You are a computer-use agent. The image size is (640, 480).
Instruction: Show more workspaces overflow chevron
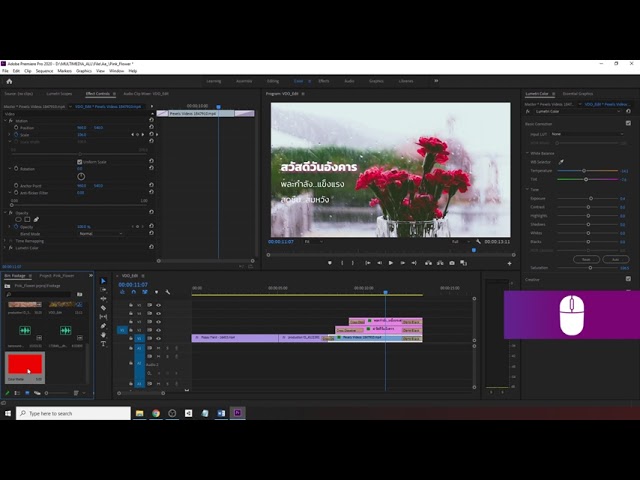click(436, 81)
